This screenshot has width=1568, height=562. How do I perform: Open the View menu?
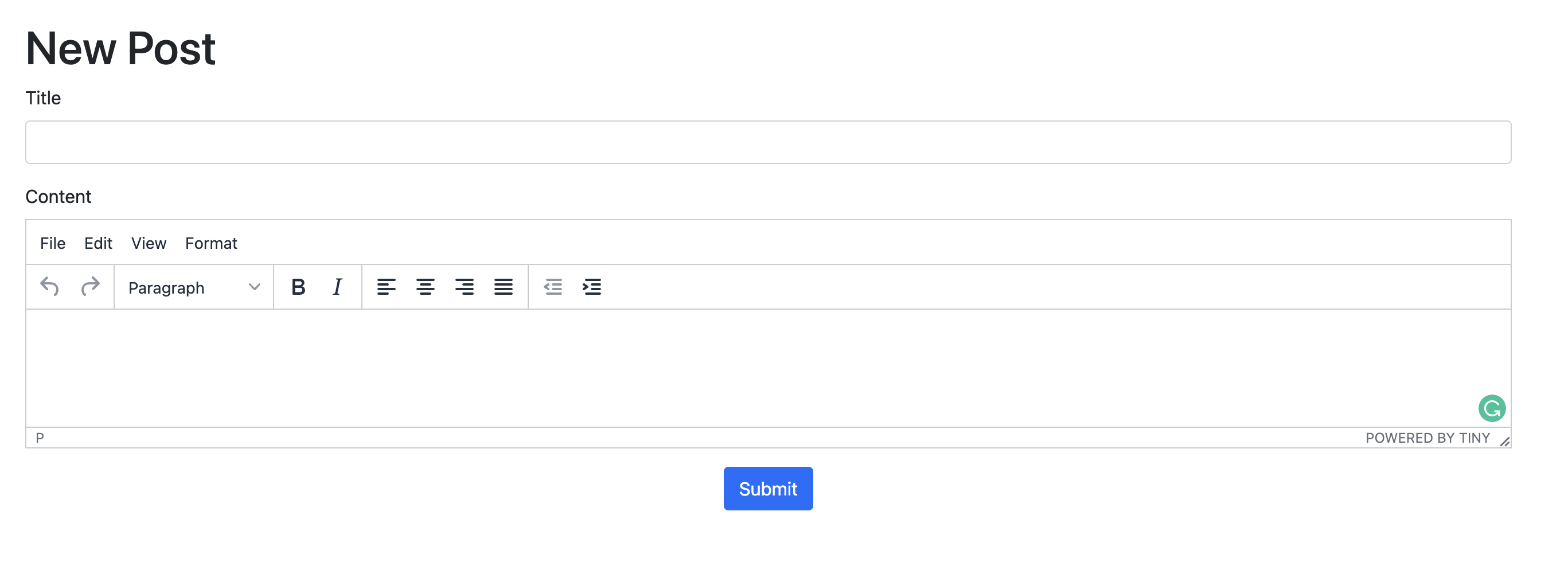149,244
